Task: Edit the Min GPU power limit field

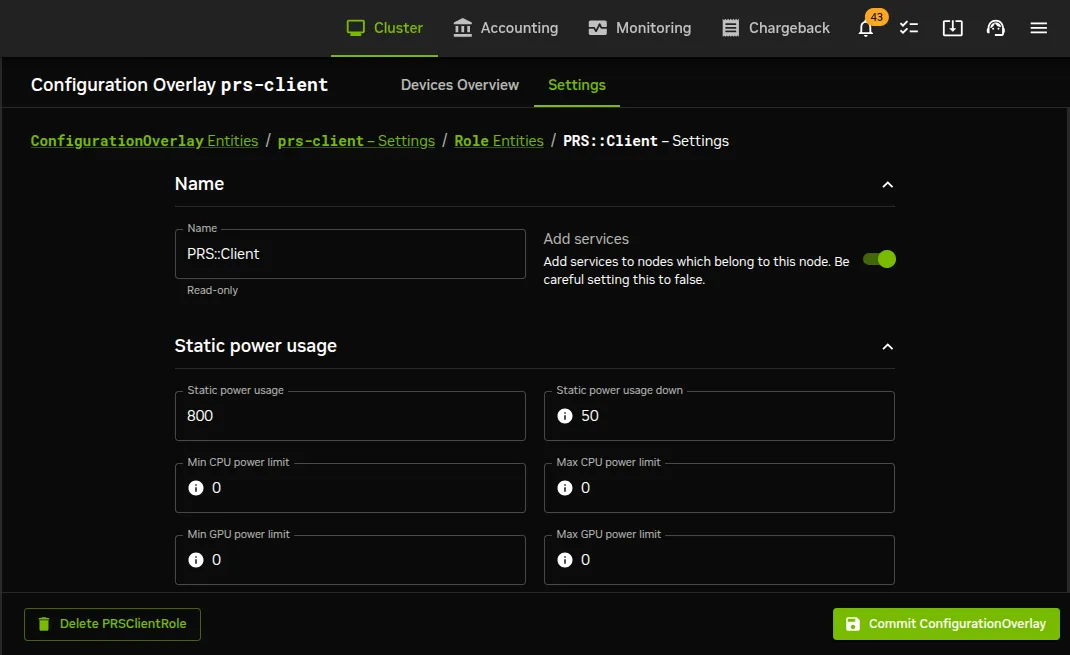Action: (x=350, y=560)
